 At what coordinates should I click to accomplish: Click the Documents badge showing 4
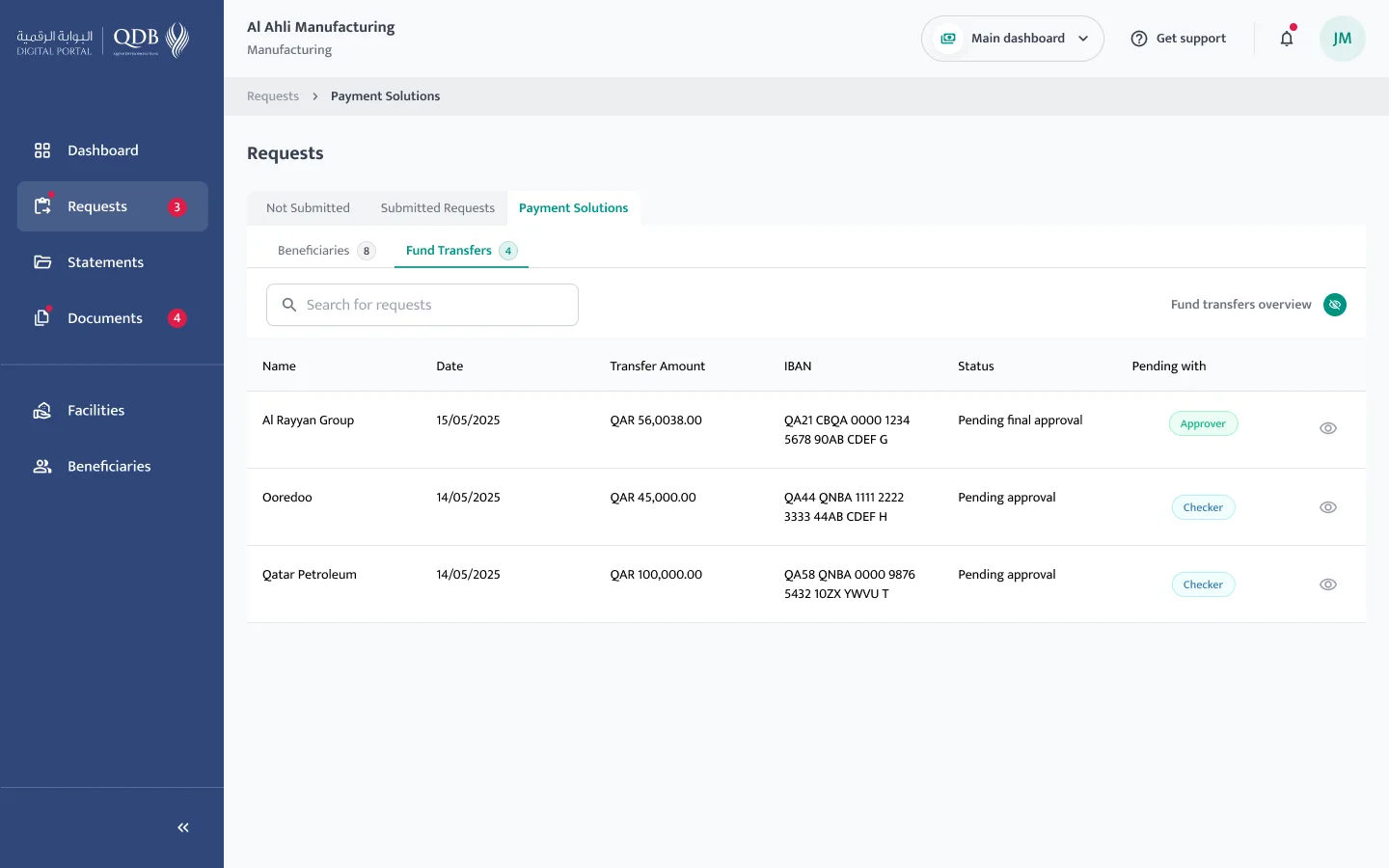[177, 318]
